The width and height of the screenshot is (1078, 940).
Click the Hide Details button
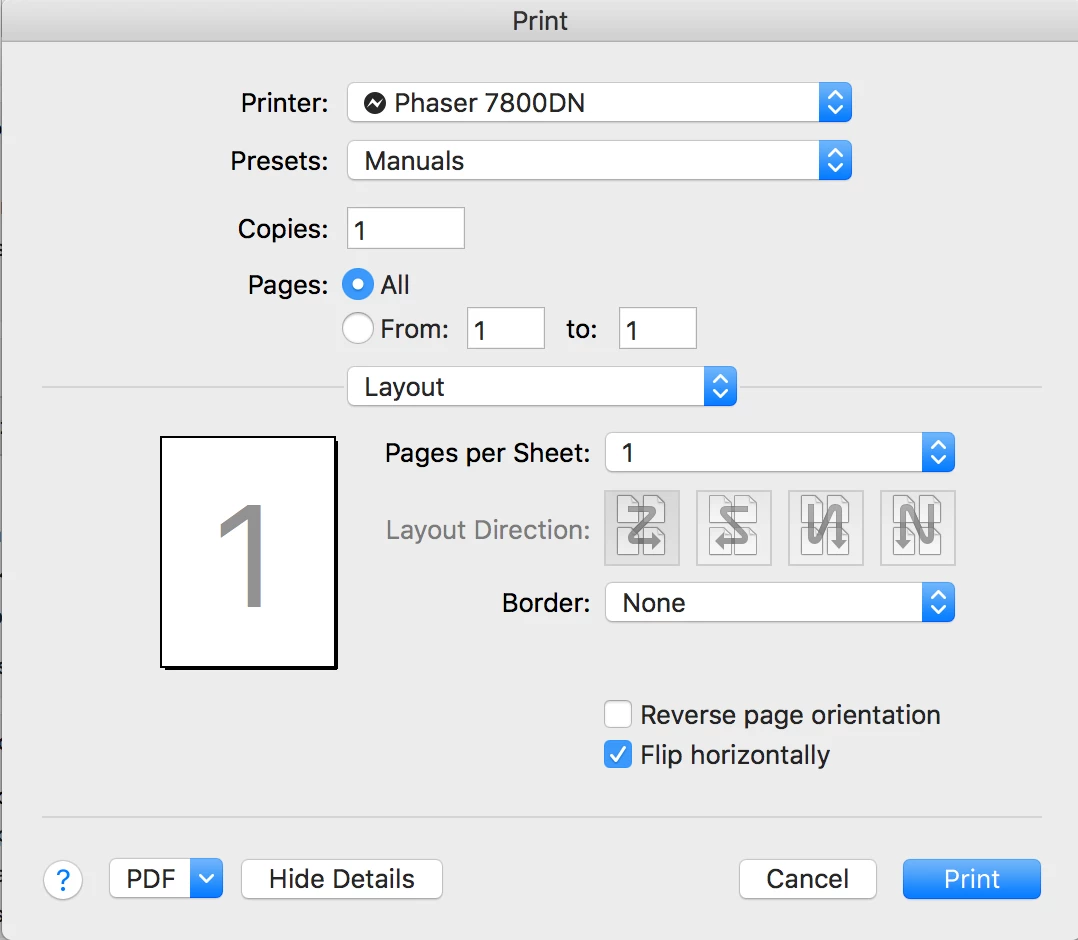point(342,879)
